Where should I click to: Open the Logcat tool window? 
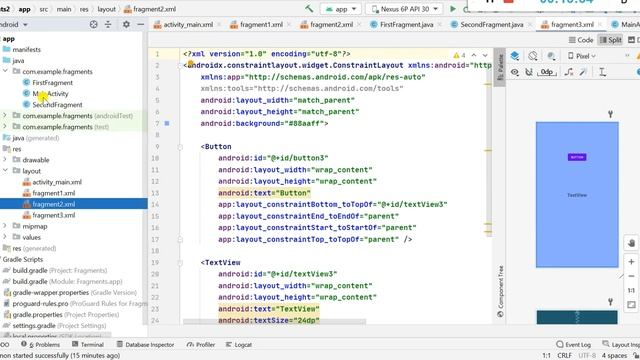tap(239, 344)
